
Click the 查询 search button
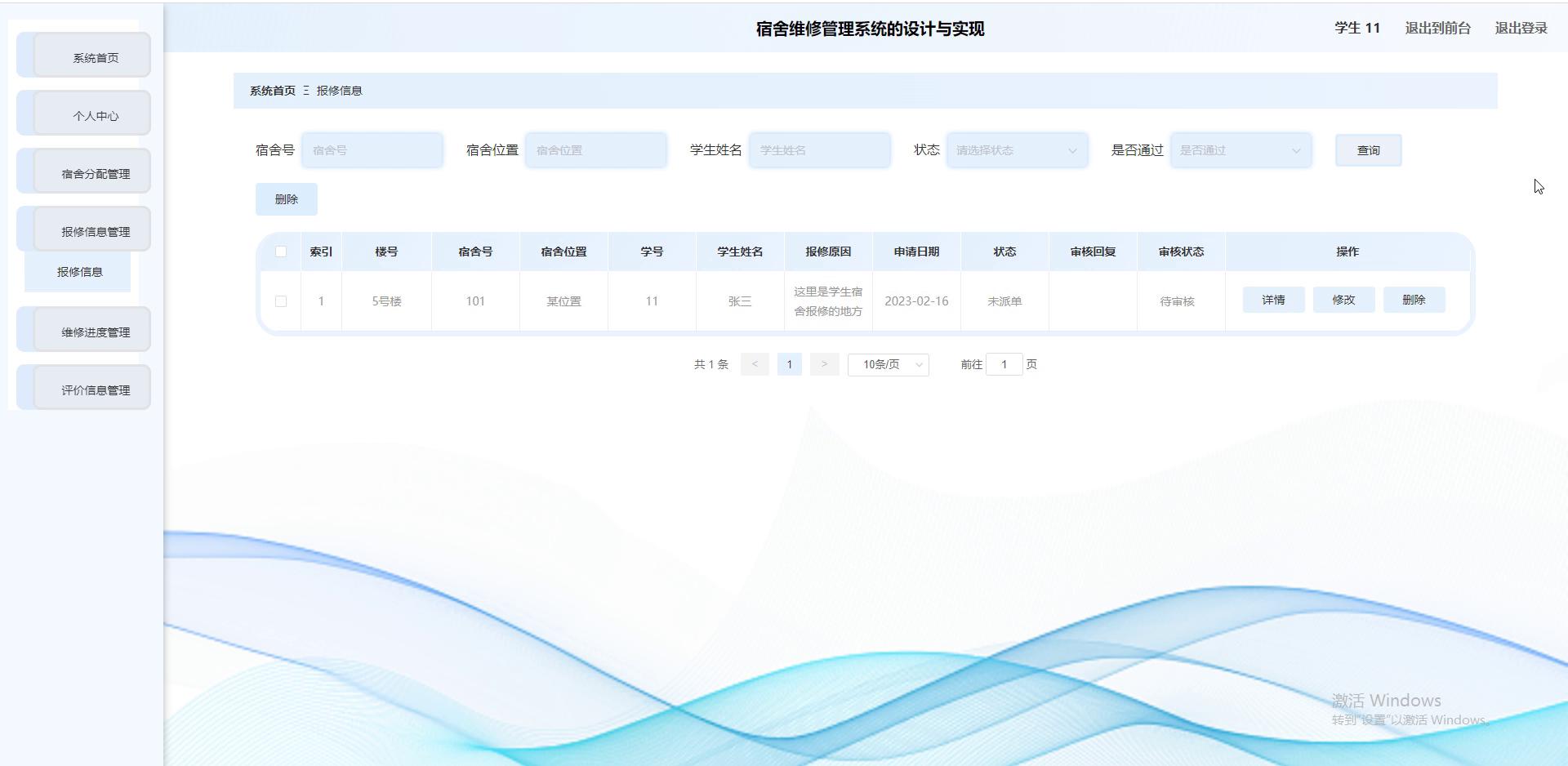point(1369,150)
